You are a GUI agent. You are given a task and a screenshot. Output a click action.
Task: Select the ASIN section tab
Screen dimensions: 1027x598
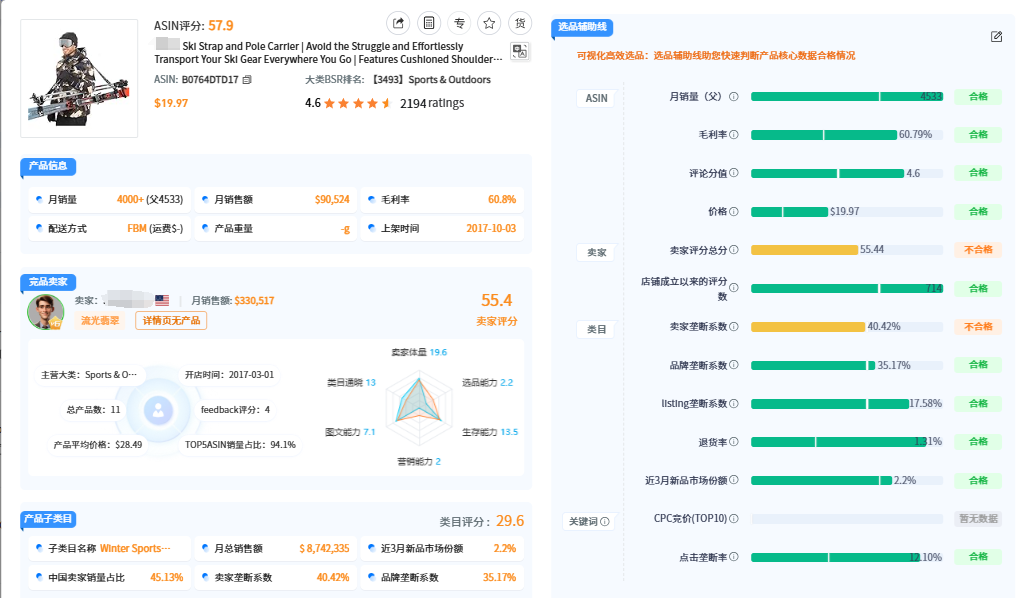[596, 98]
